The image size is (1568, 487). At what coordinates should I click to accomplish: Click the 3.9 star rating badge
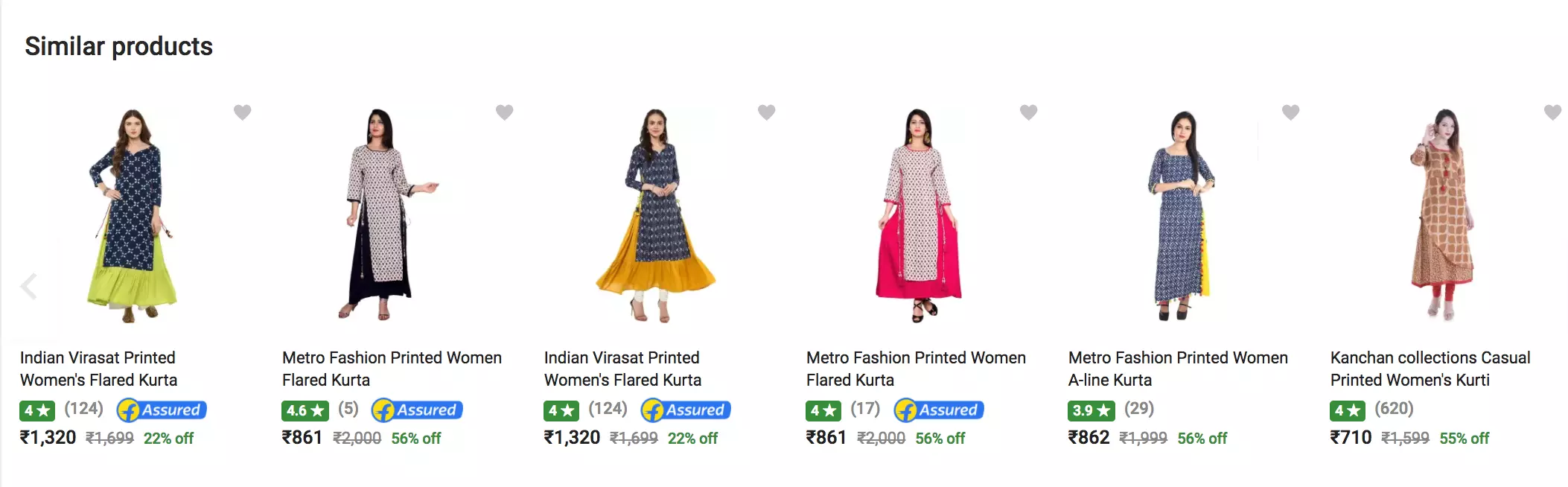point(1091,410)
